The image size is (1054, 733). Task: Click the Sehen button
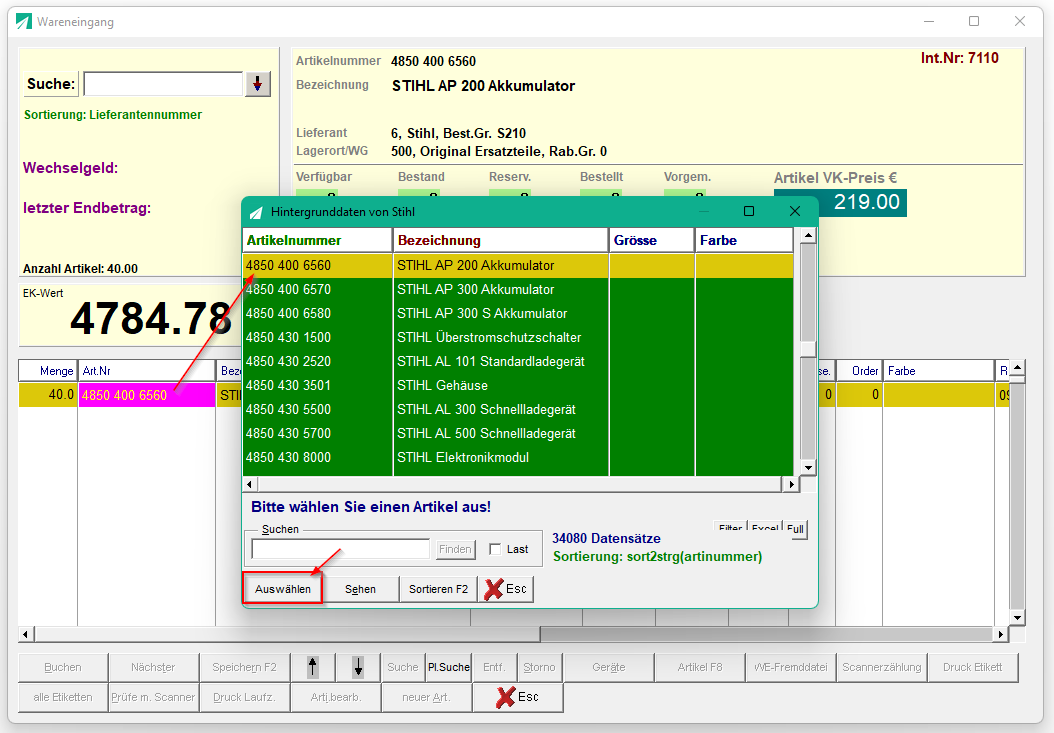coord(360,589)
